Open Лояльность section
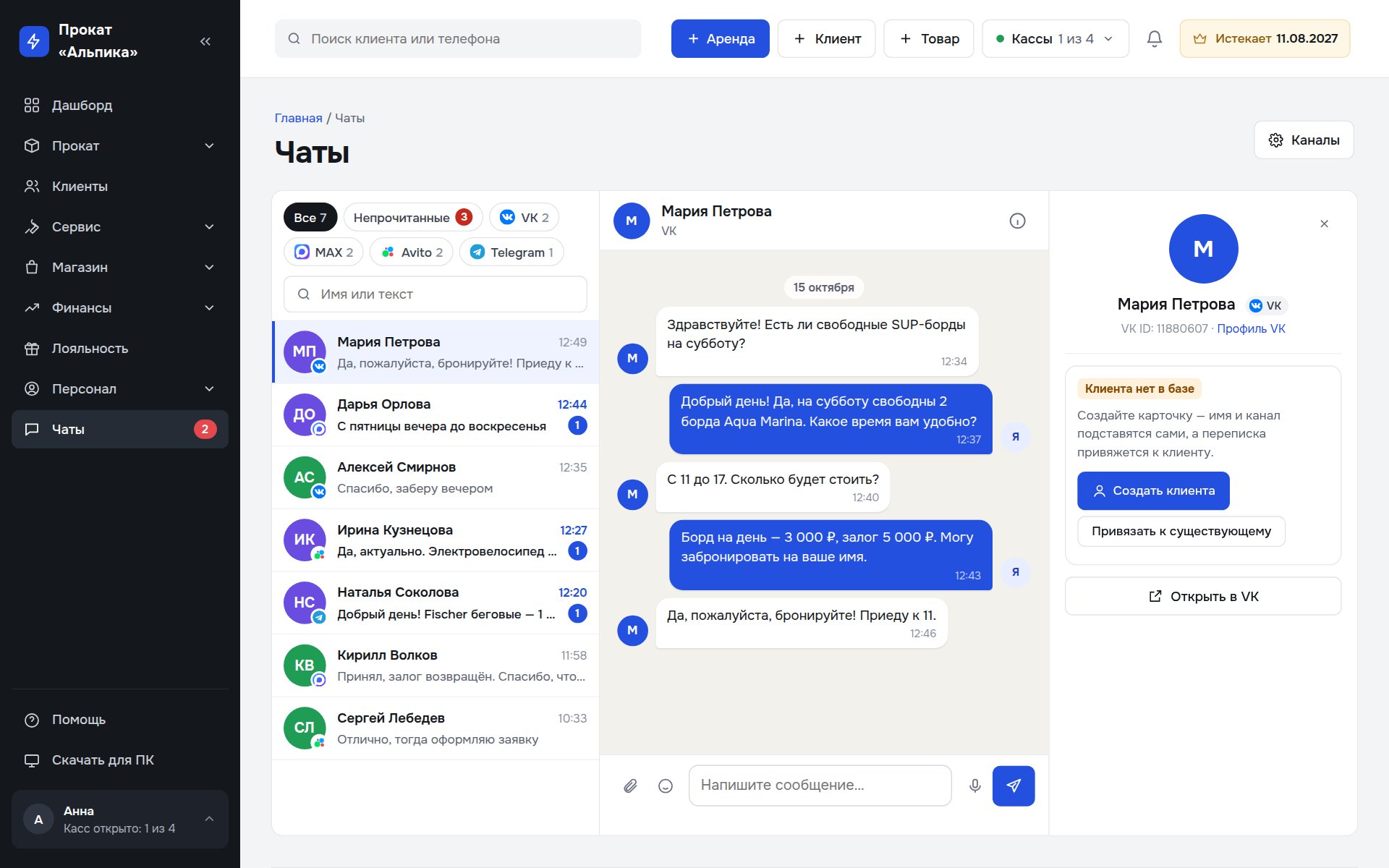The width and height of the screenshot is (1389, 868). pos(120,349)
